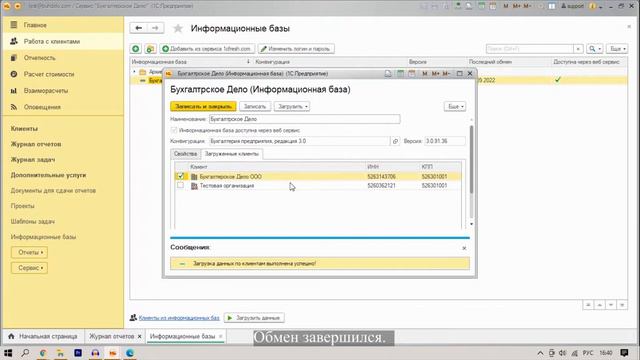
Task: Open Дополнительные услуги in sidebar
Action: [x=48, y=175]
